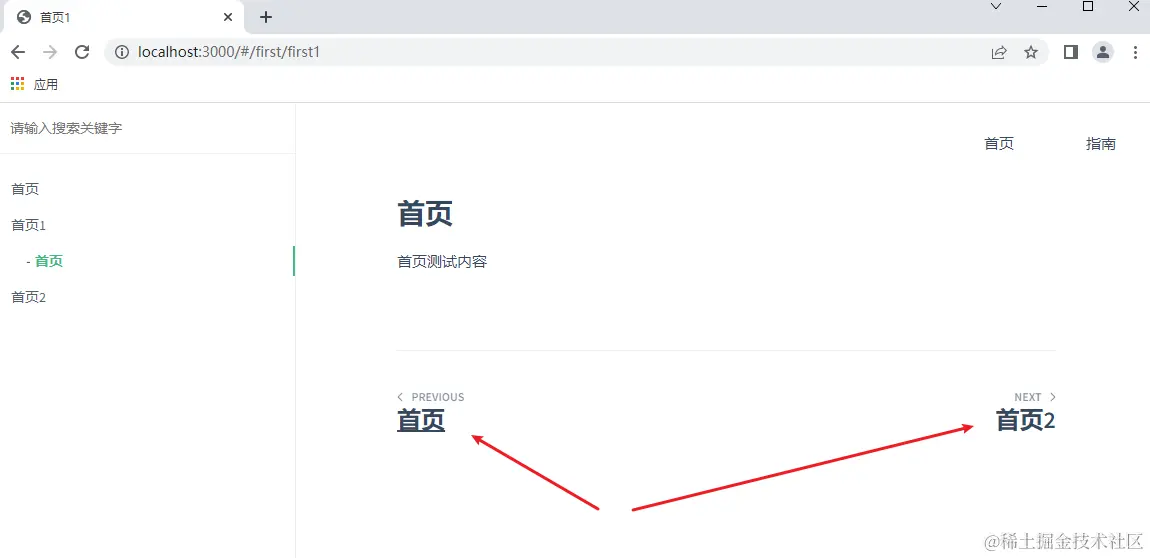Click the 请输入搜索关键字 search box
Viewport: 1150px width, 558px height.
[147, 128]
